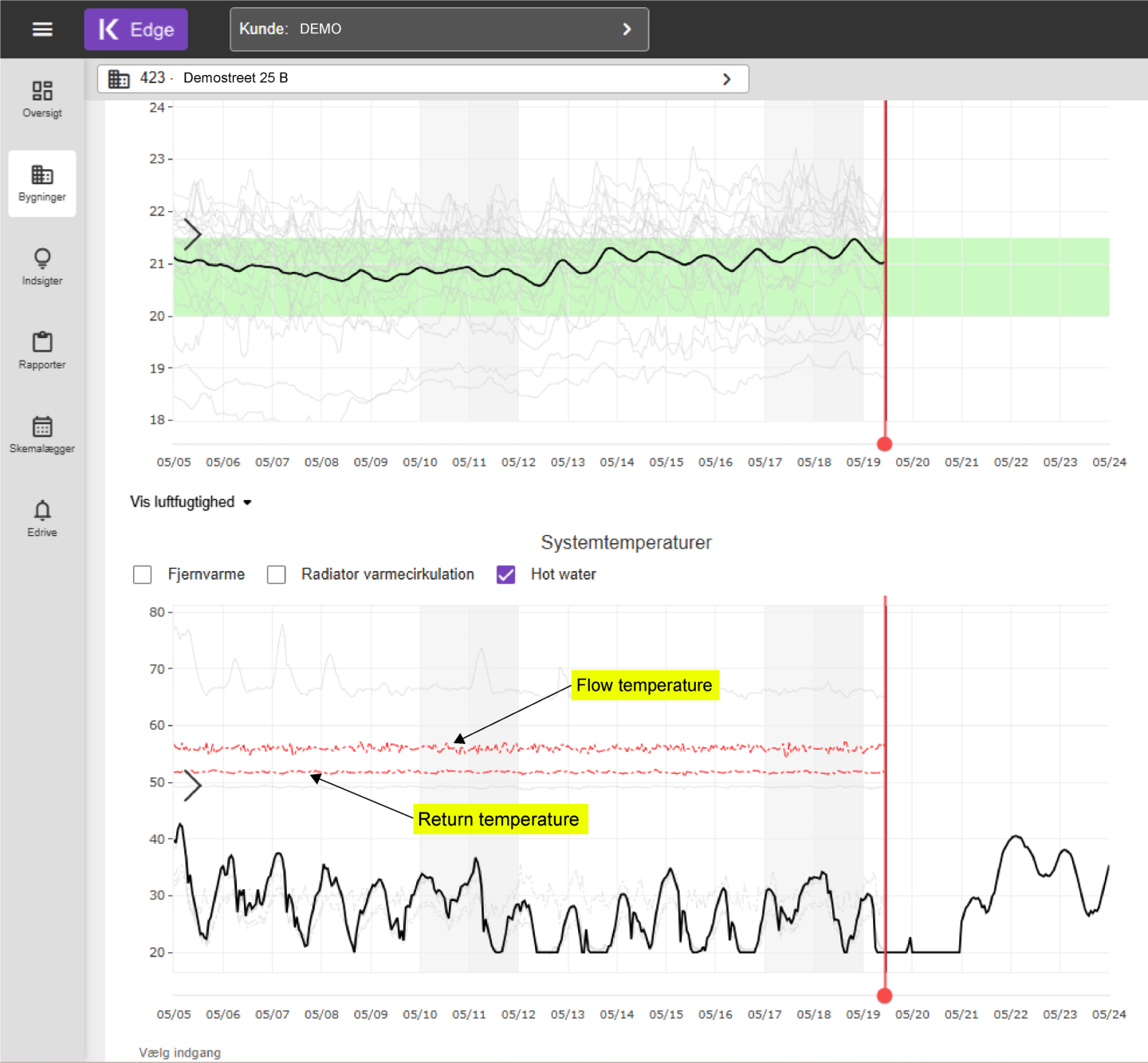The height and width of the screenshot is (1063, 1148).
Task: Click the red slider handle on lower timeline
Action: (884, 995)
